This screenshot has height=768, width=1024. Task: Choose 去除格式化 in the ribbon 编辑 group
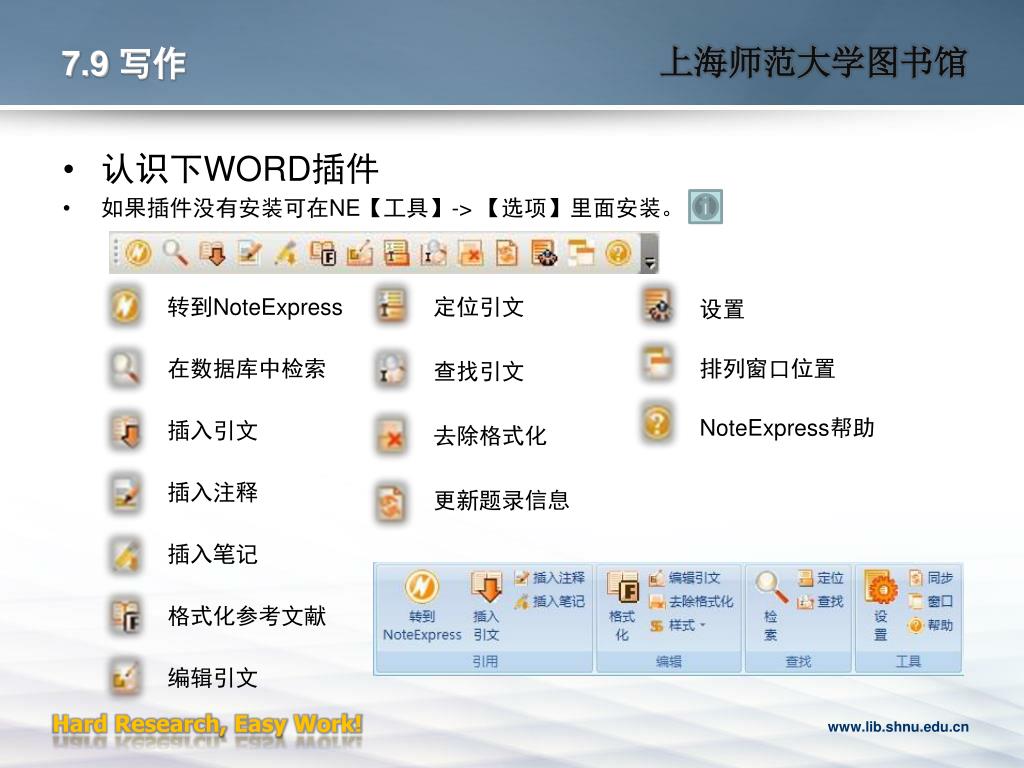(x=691, y=601)
